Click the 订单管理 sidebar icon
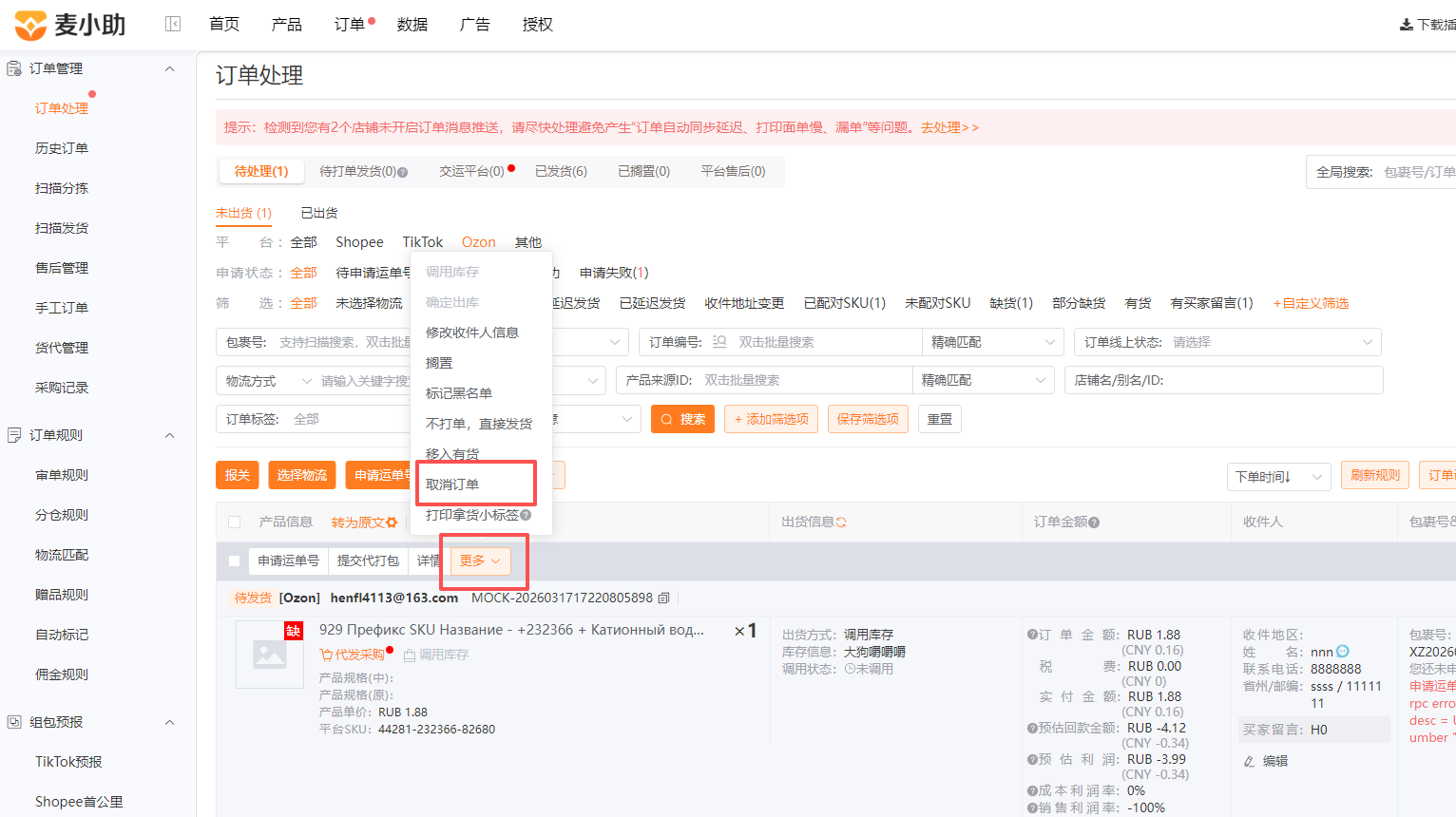1456x817 pixels. click(14, 68)
